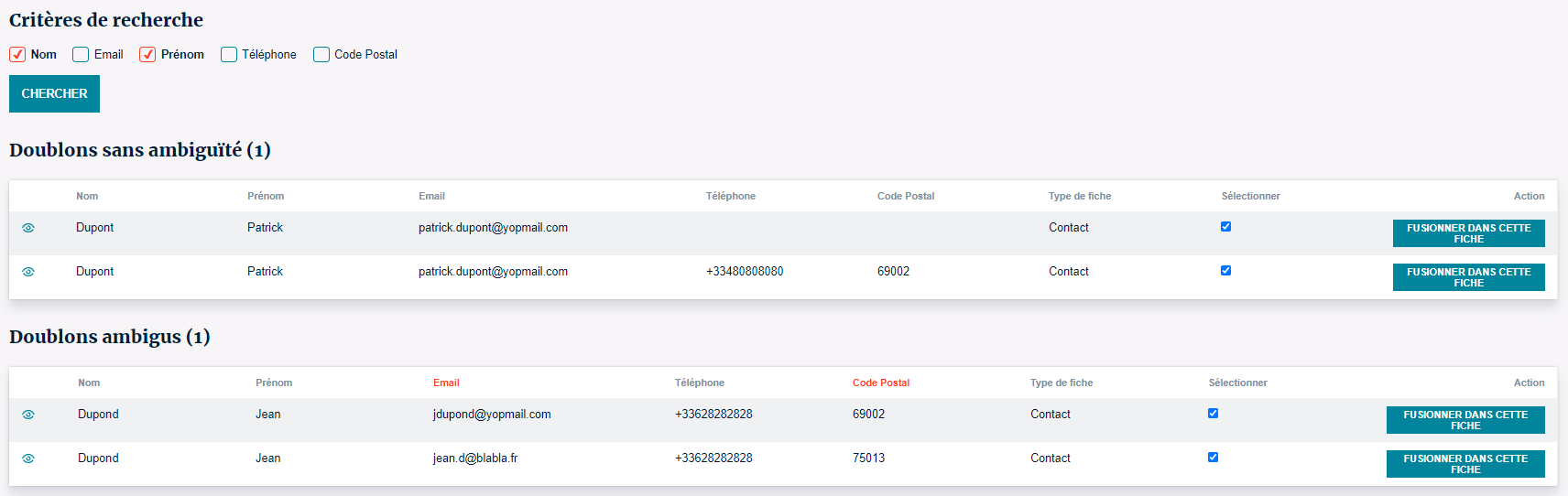1568x496 pixels.
Task: Click the red Code Postal column header
Action: tap(880, 383)
